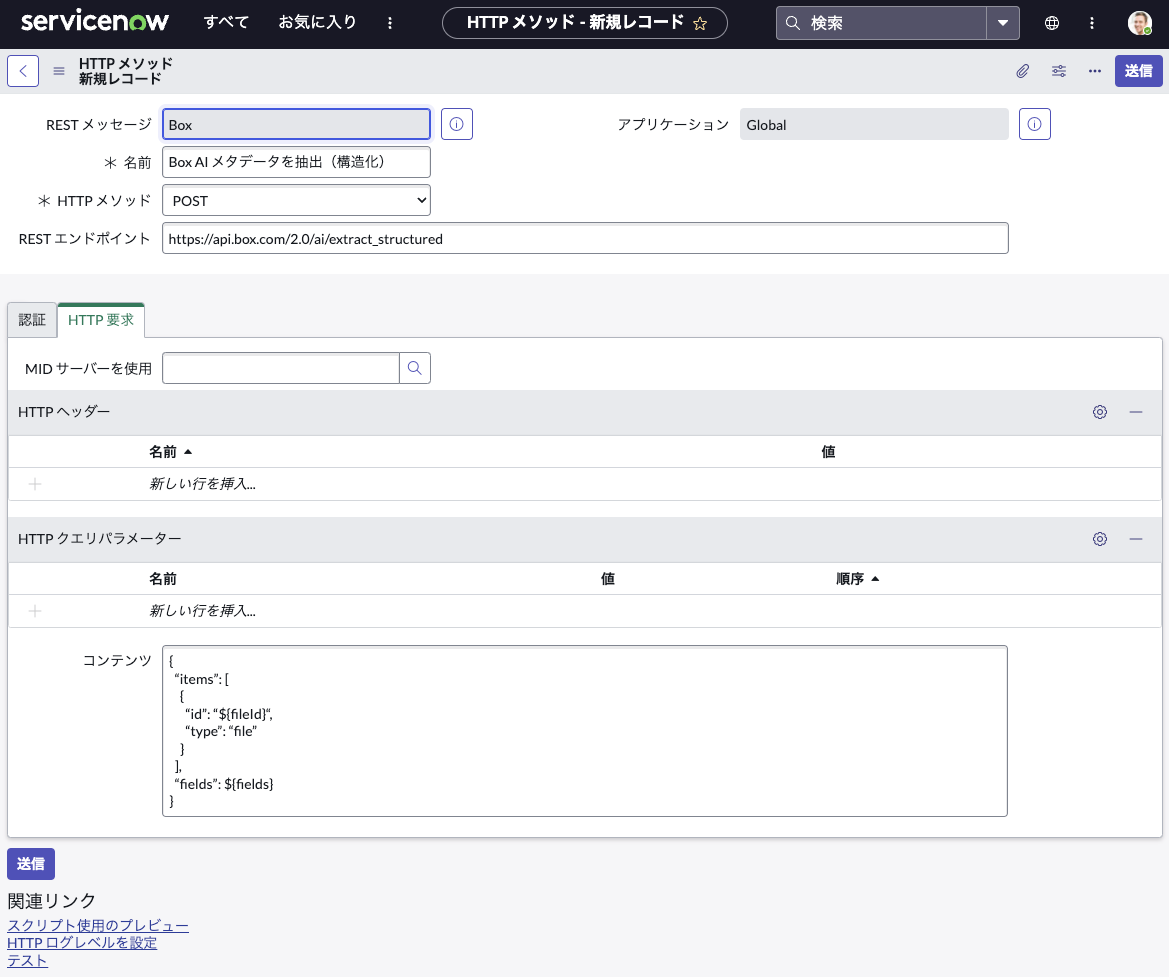The image size is (1169, 977).
Task: Open form personalization with the sliders icon
Action: point(1058,71)
